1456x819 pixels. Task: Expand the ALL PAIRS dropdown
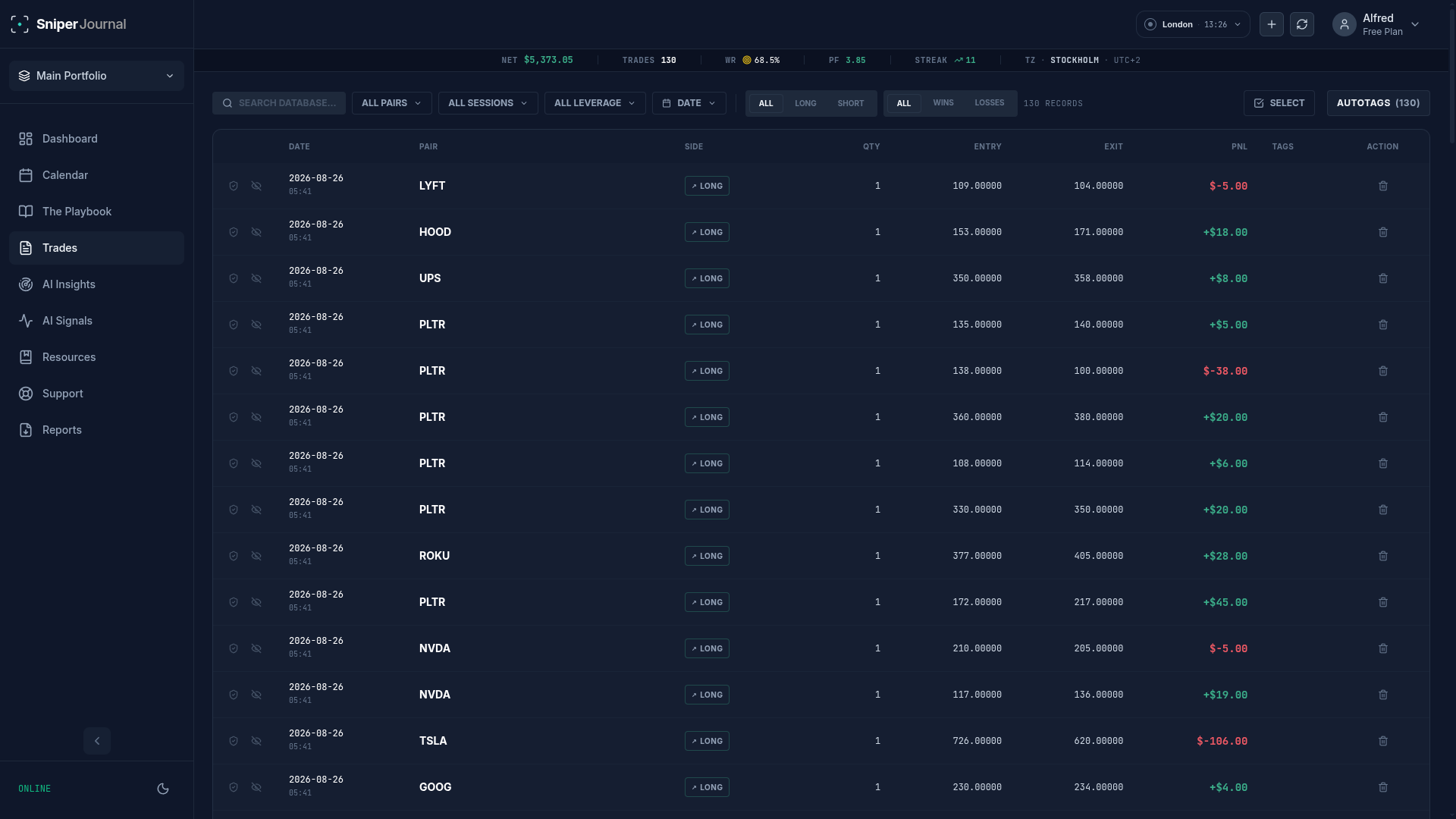(x=392, y=103)
